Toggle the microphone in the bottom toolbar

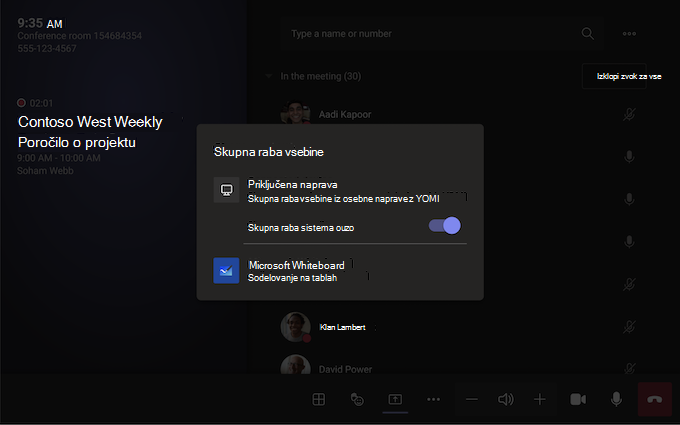click(616, 399)
